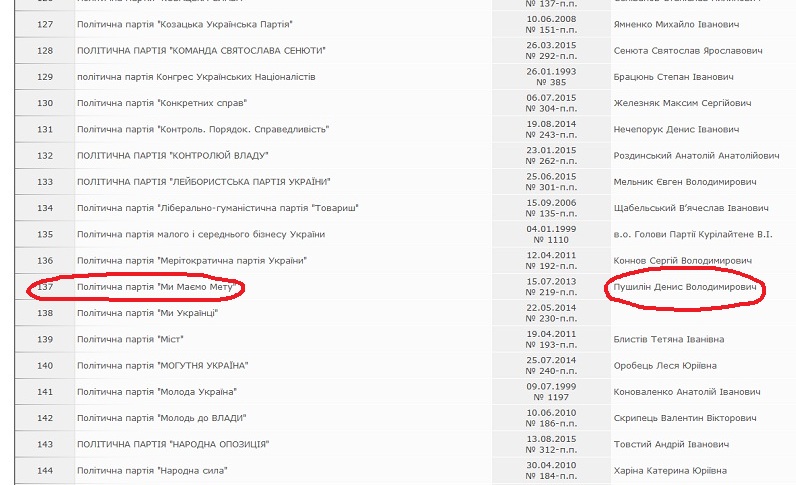Click registration date 10.06.2010
796x485 pixels.
point(551,412)
